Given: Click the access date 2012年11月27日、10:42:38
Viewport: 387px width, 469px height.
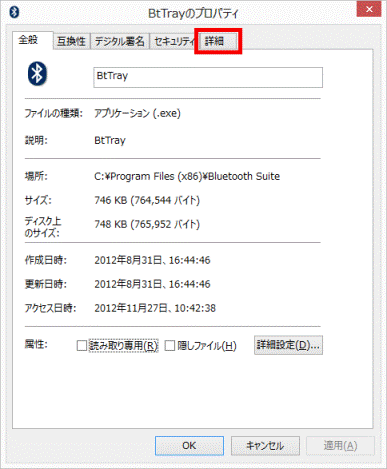Looking at the screenshot, I should (155, 308).
